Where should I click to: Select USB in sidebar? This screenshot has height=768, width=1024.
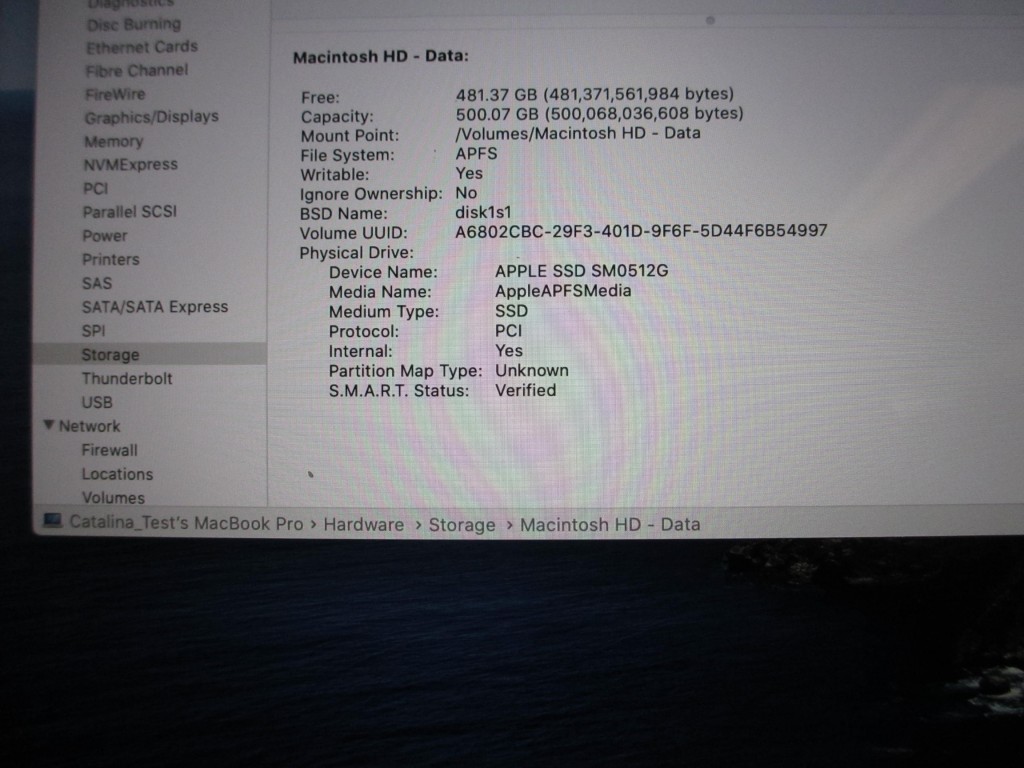[x=97, y=402]
